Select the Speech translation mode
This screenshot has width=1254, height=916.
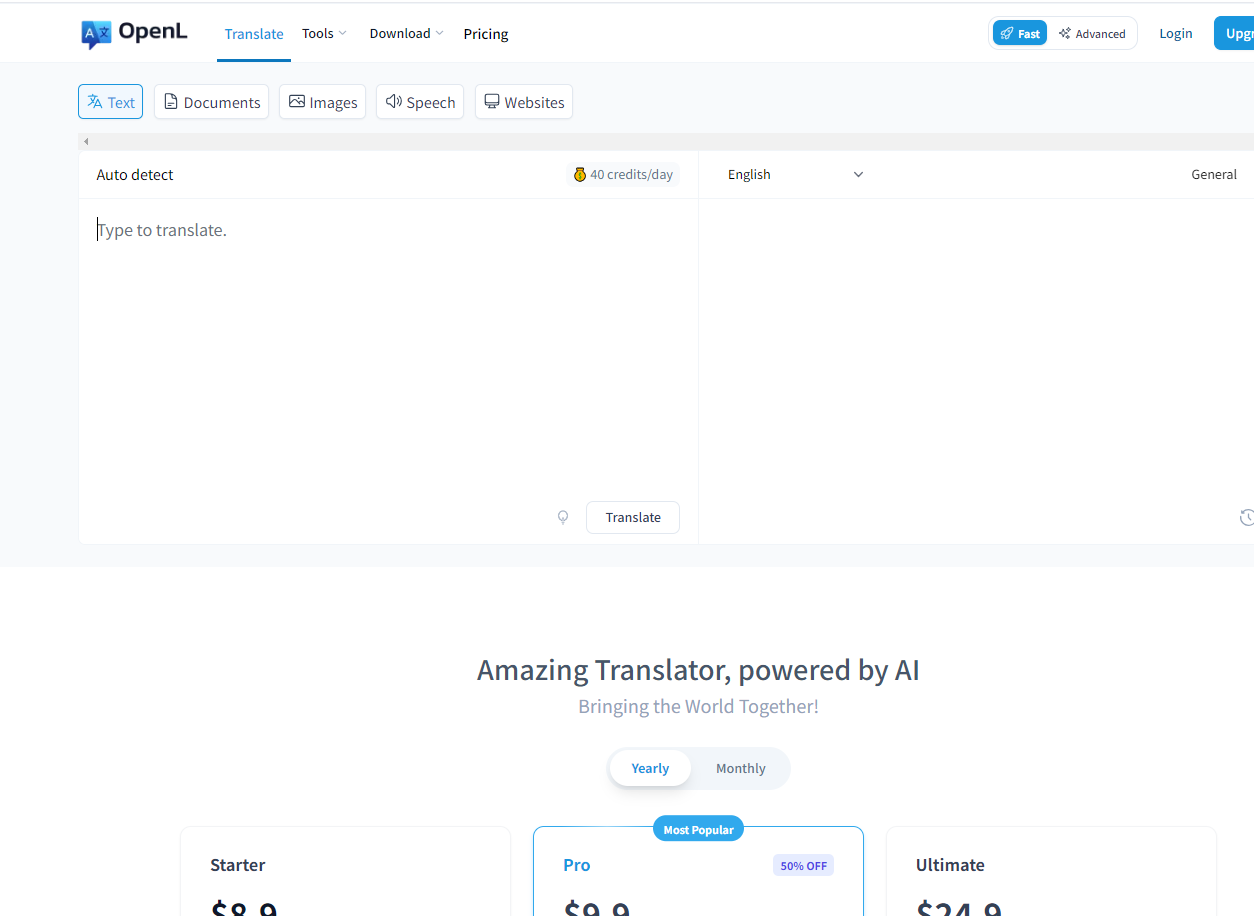coord(420,102)
